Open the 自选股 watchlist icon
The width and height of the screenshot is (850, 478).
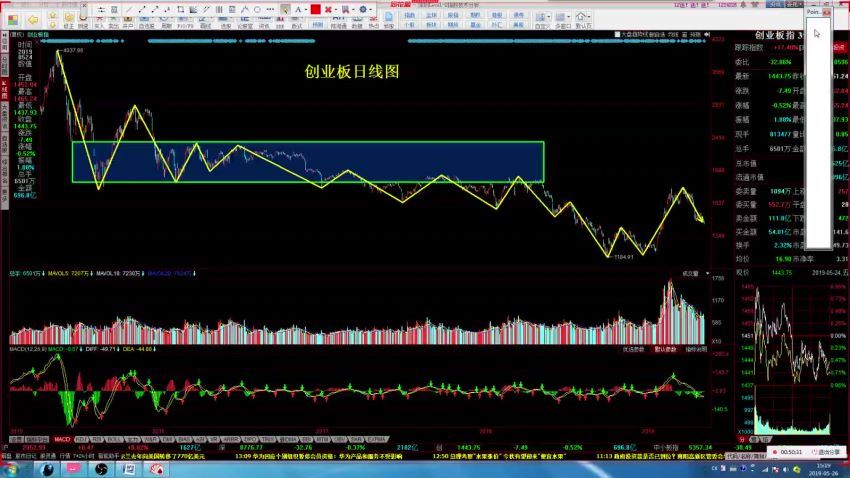click(147, 22)
